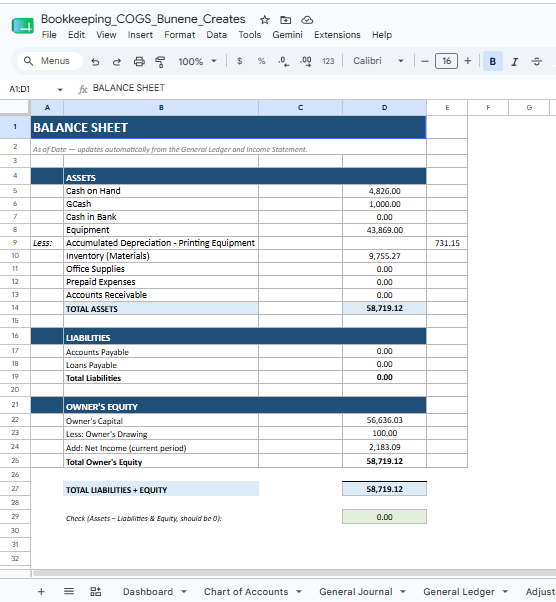Screen dimensions: 556x602
Task: Move document to a folder icon
Action: coord(286,20)
